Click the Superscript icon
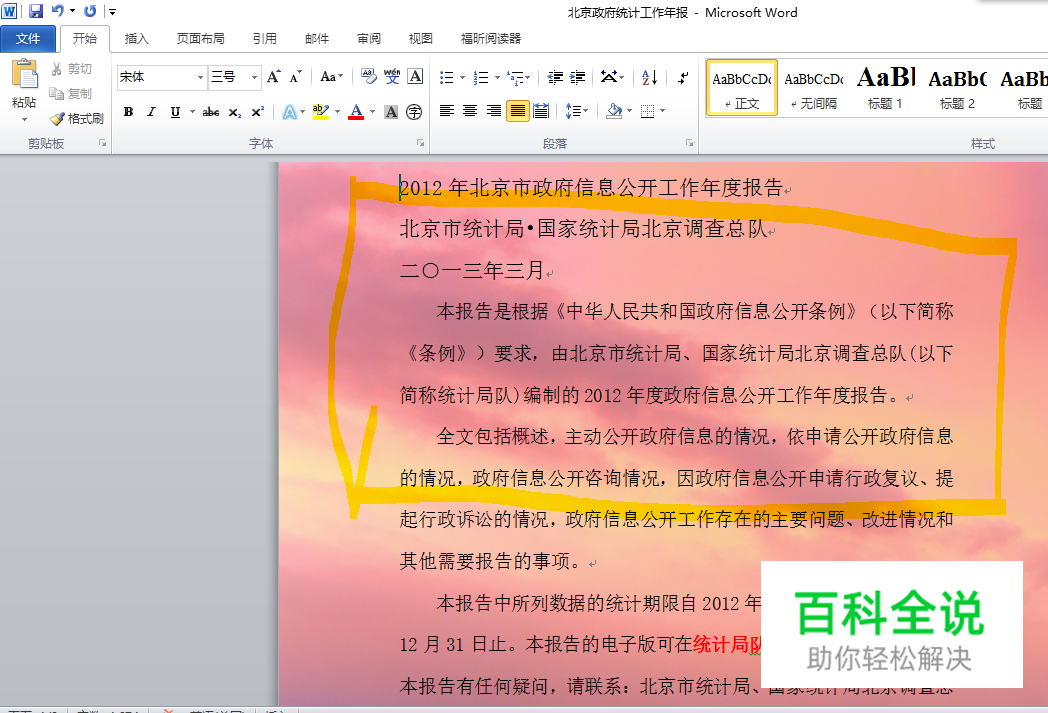Viewport: 1048px width, 713px height. (257, 112)
